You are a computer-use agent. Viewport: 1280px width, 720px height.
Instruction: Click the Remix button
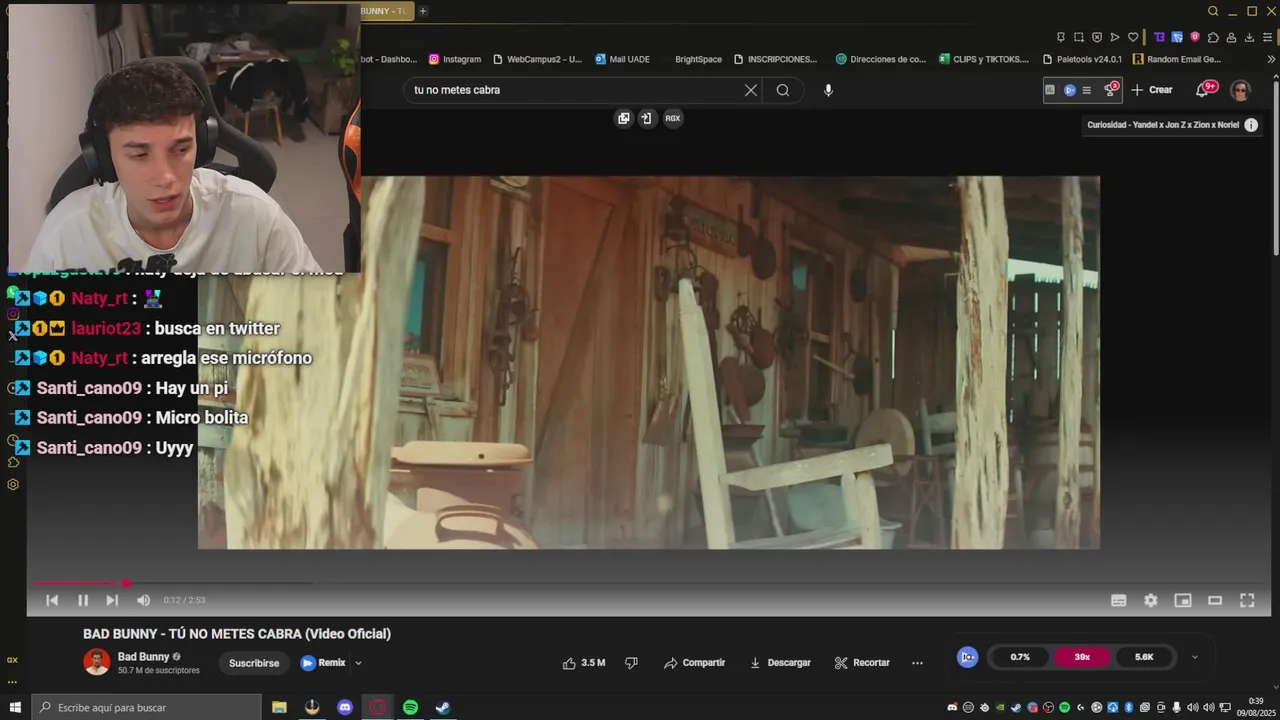[x=323, y=663]
